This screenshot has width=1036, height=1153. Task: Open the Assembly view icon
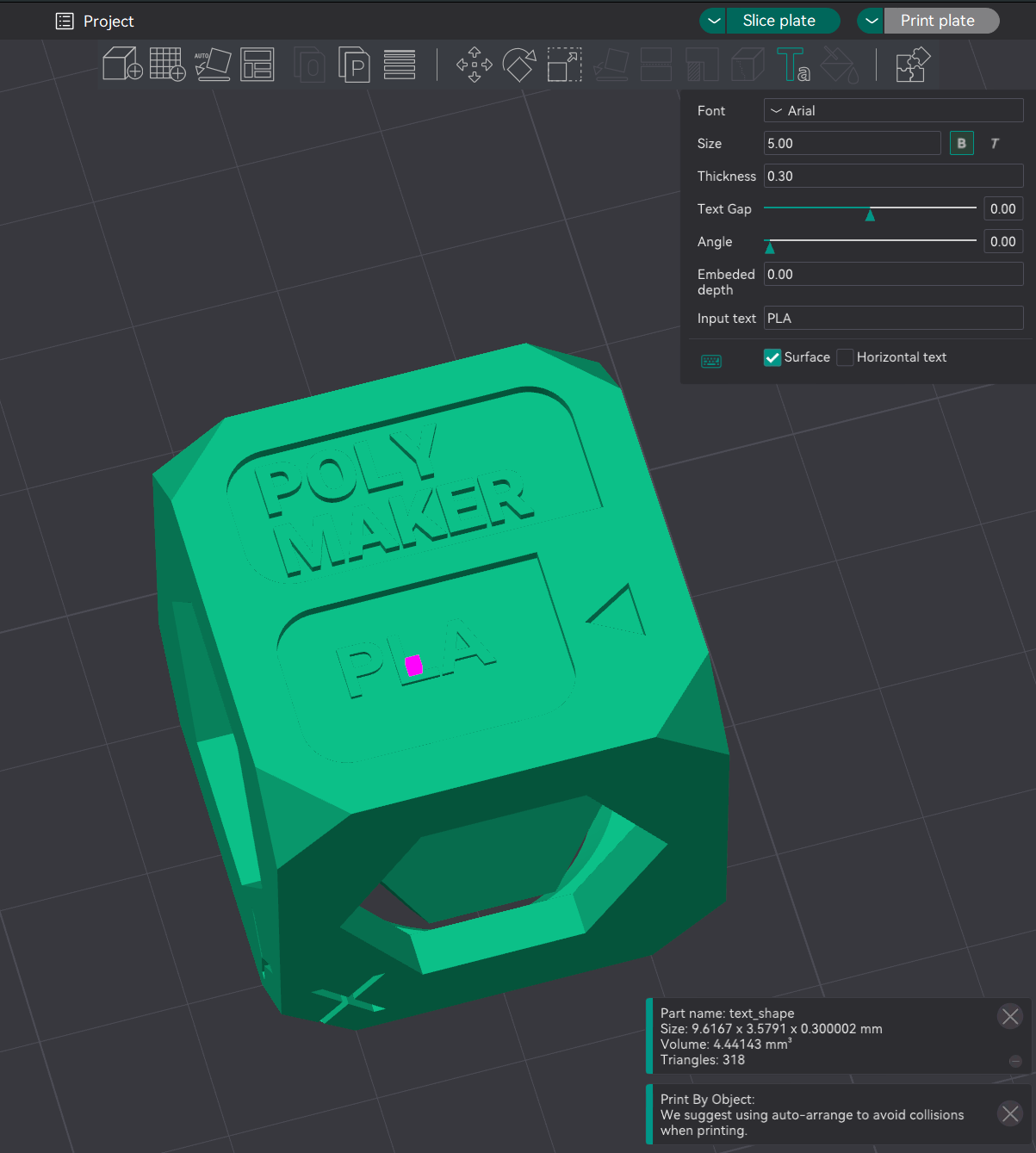click(x=912, y=64)
